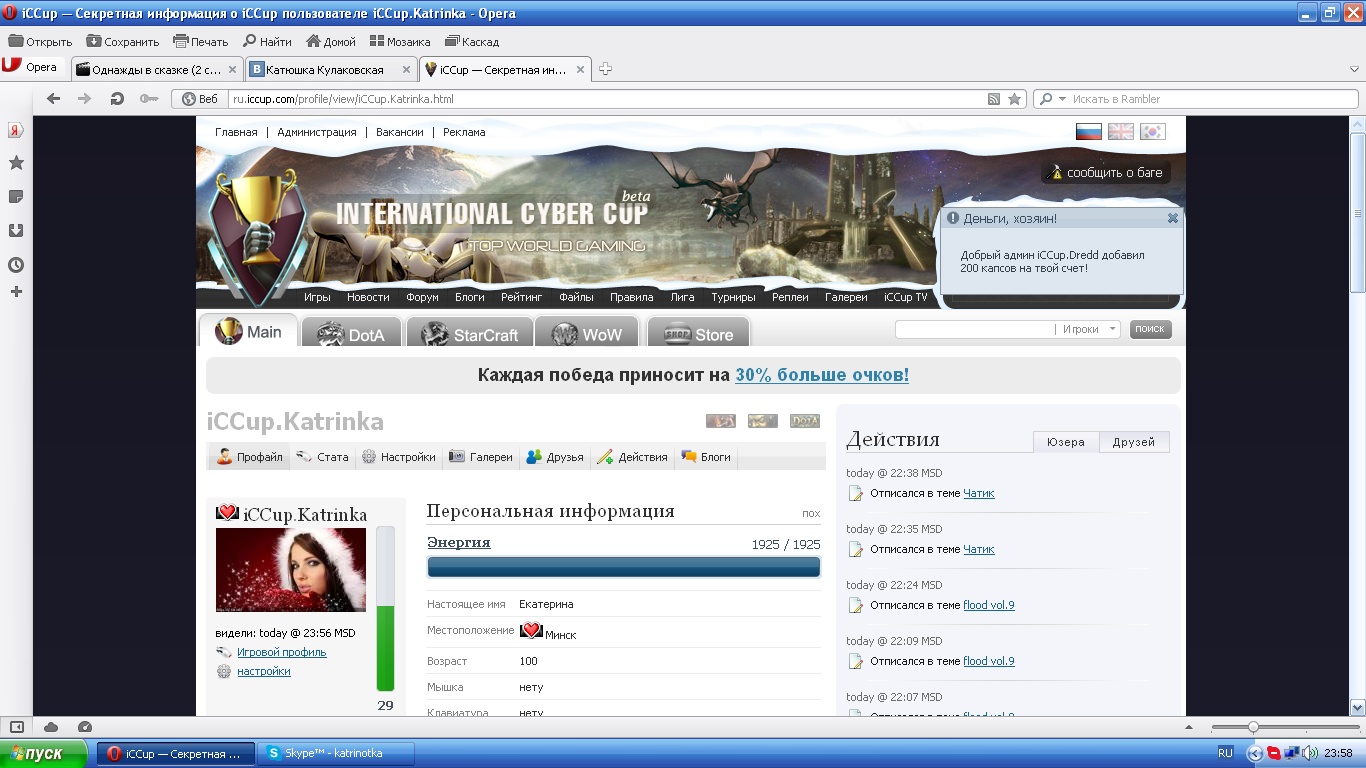Open the WoW section tab

587,334
